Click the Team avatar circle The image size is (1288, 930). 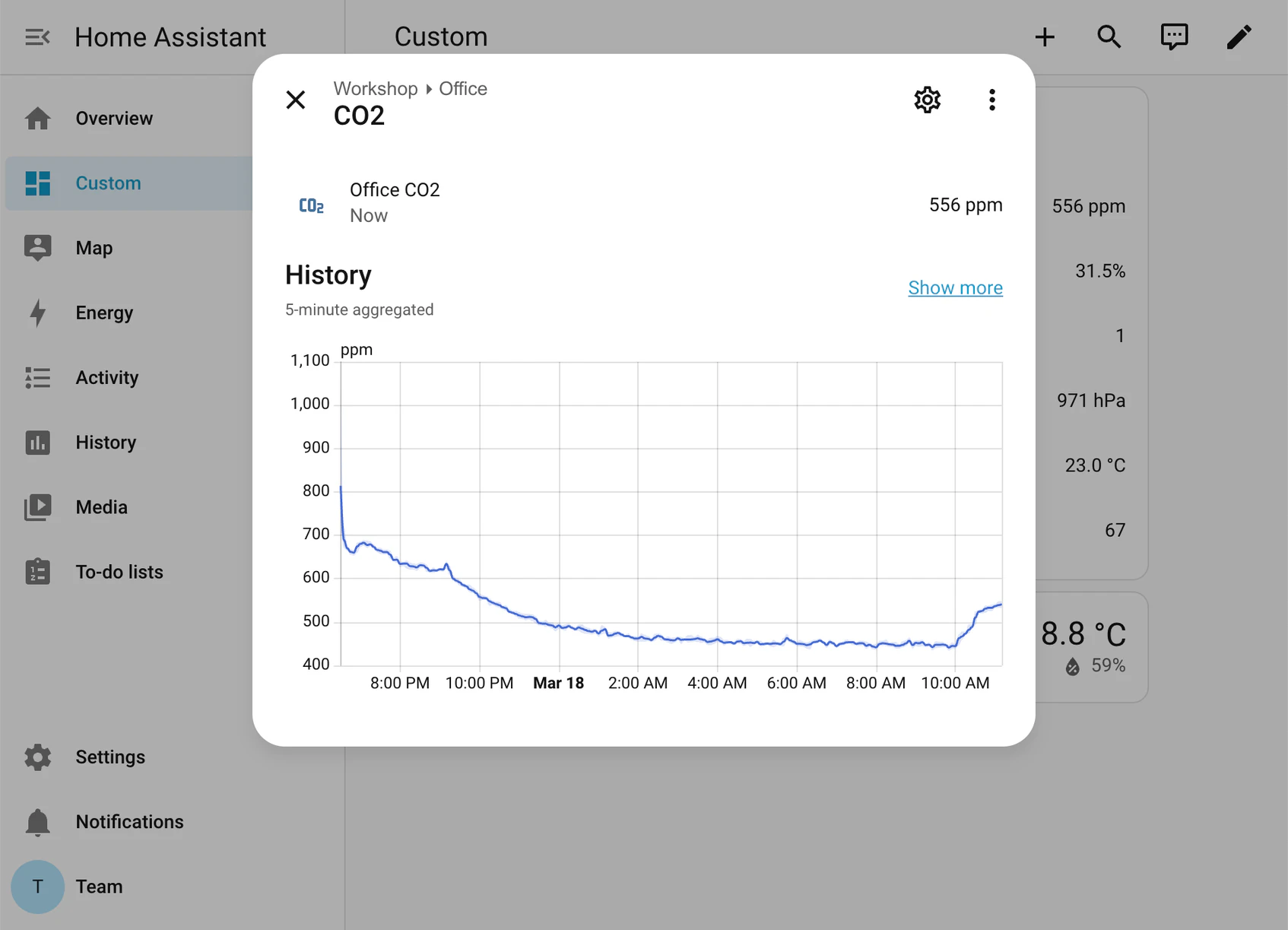(x=37, y=886)
